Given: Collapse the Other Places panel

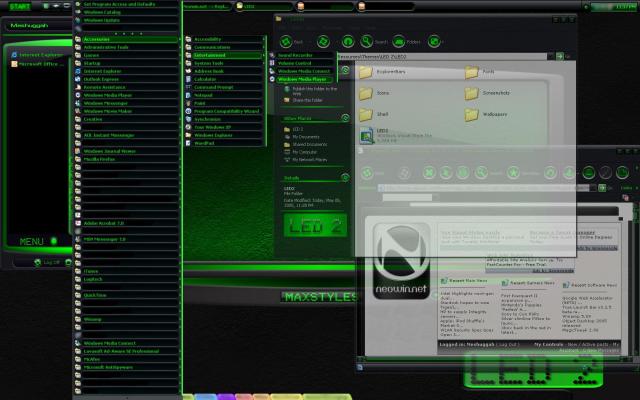Looking at the screenshot, I should click(x=345, y=118).
